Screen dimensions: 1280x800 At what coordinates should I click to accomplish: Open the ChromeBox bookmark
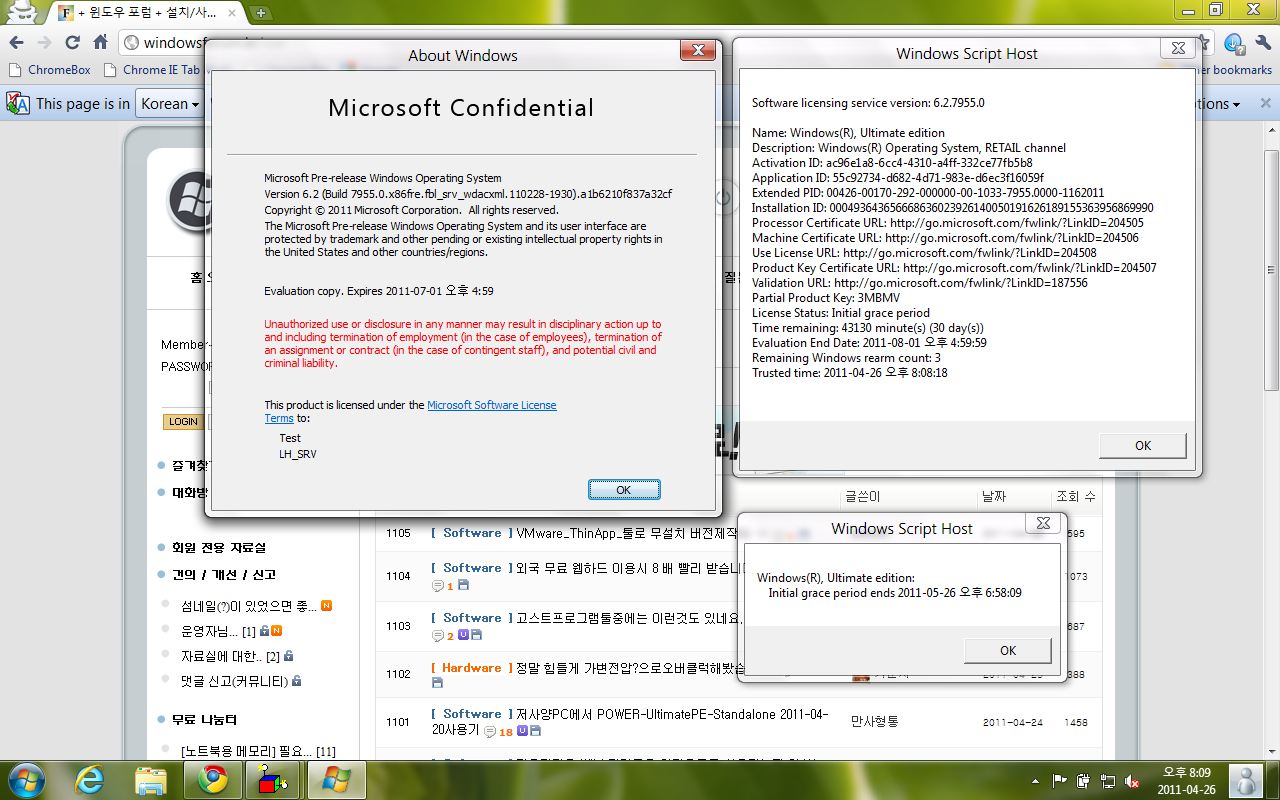(49, 70)
